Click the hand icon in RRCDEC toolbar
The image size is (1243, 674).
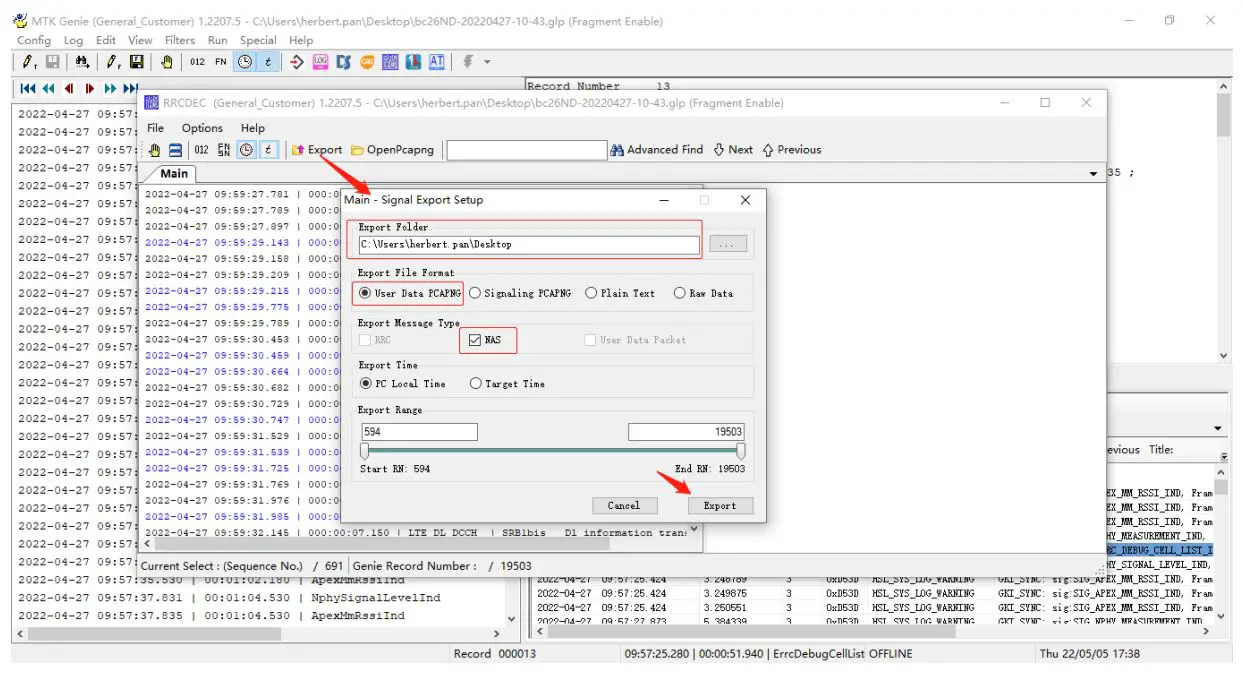click(x=155, y=150)
